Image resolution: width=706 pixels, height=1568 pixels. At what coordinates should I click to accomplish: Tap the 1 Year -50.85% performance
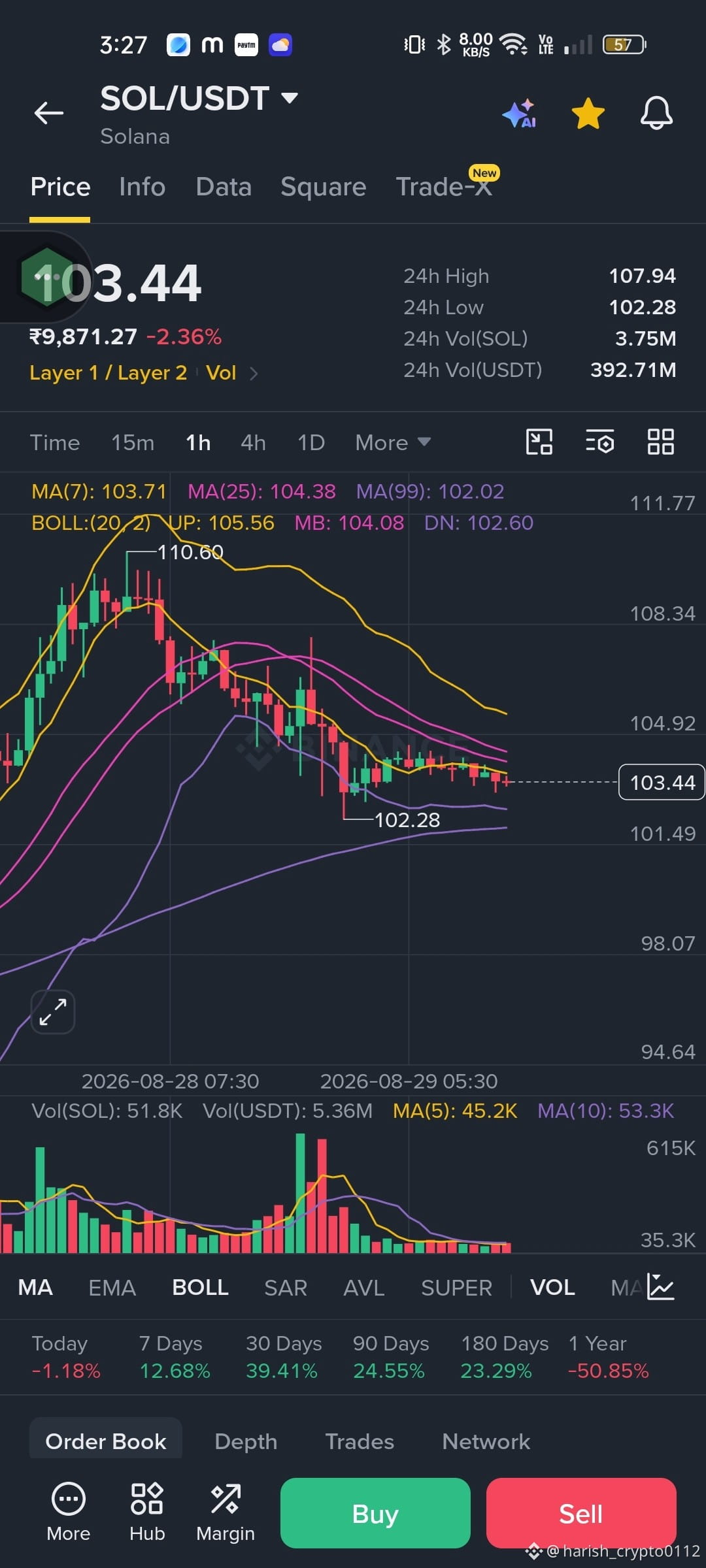pos(608,1357)
